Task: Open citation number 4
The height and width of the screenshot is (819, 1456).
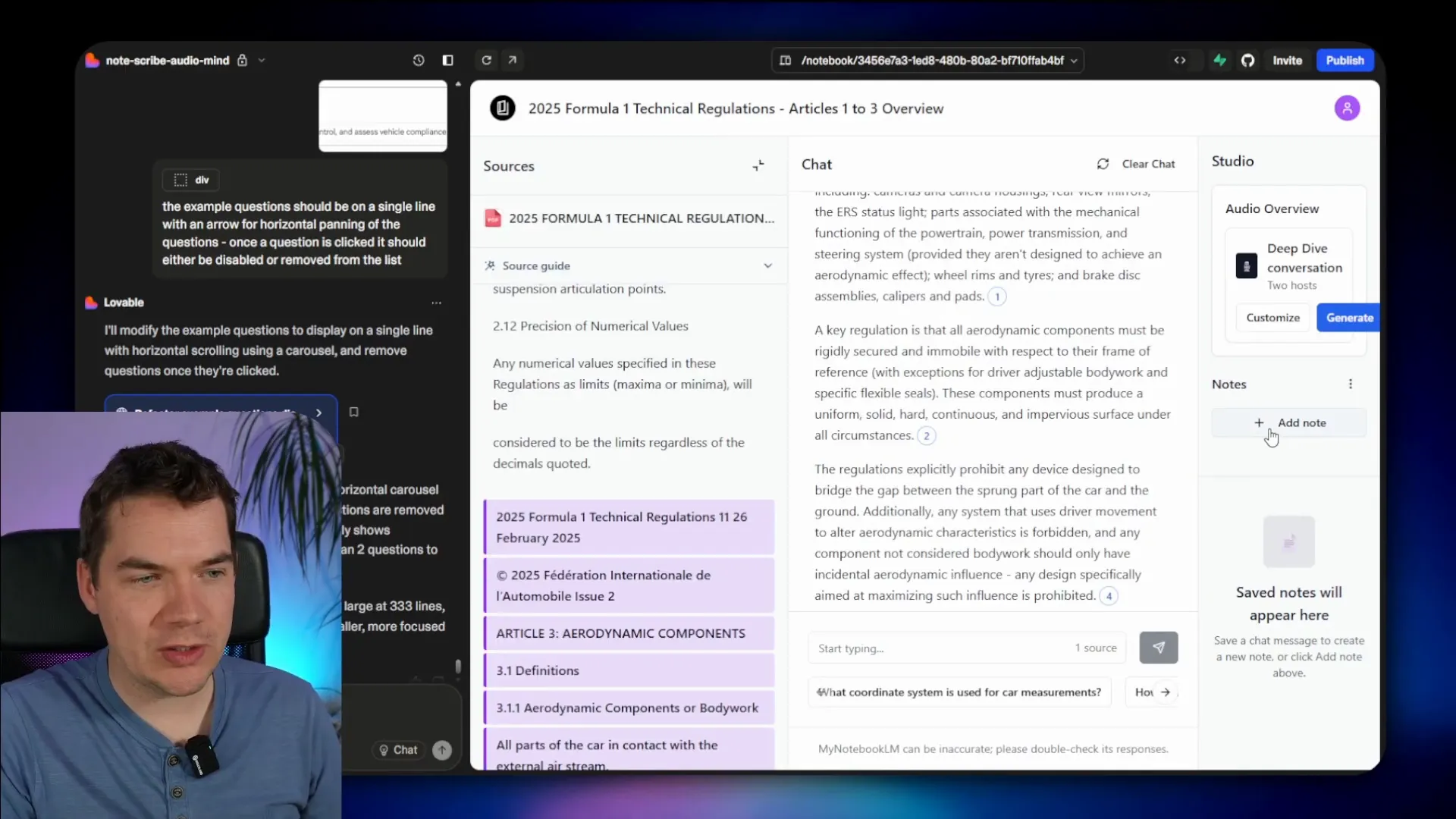Action: (x=1109, y=596)
